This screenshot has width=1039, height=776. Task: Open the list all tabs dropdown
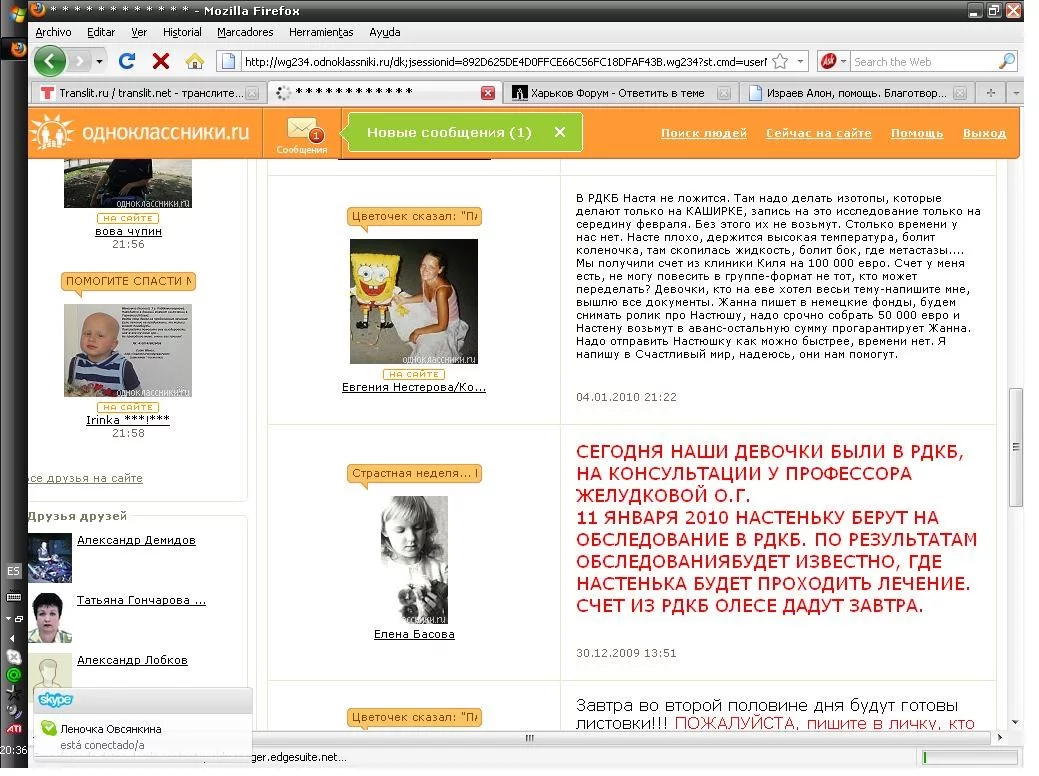pos(1016,93)
